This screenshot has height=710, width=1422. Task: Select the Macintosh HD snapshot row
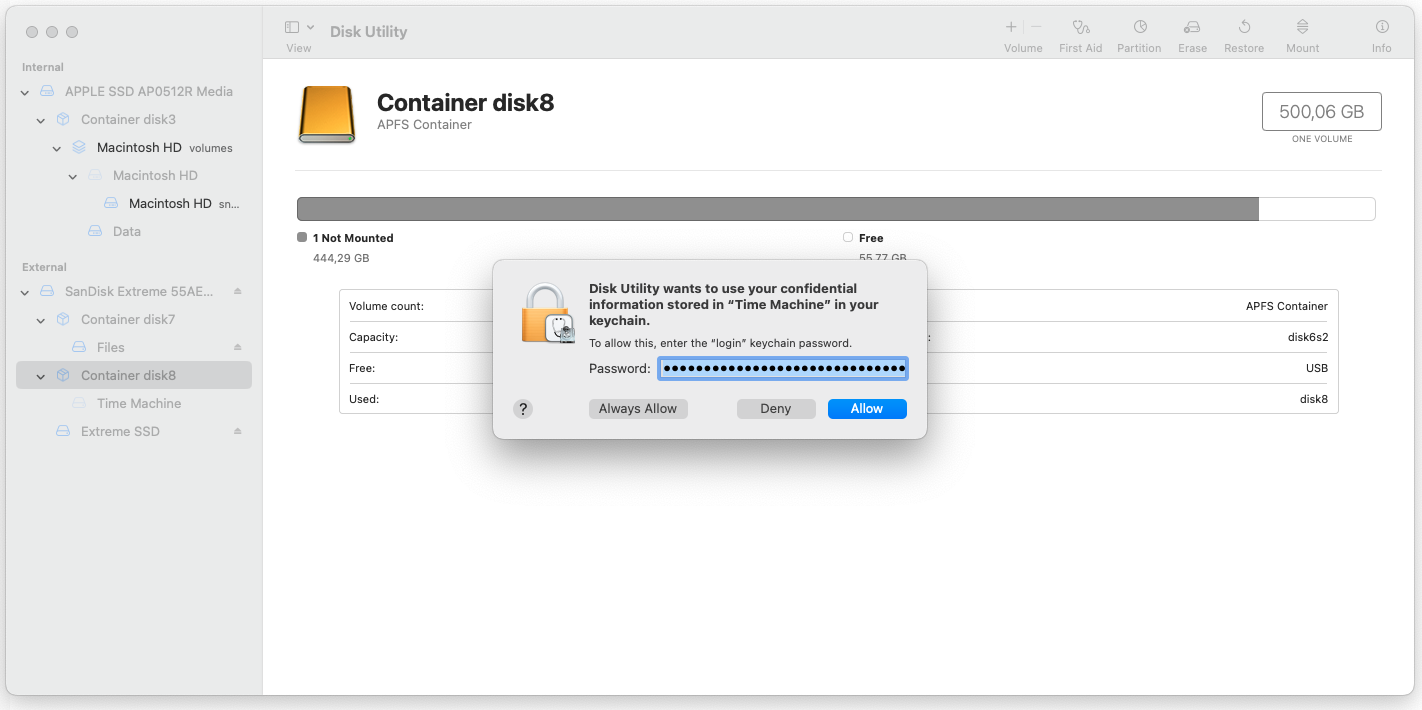coord(134,203)
